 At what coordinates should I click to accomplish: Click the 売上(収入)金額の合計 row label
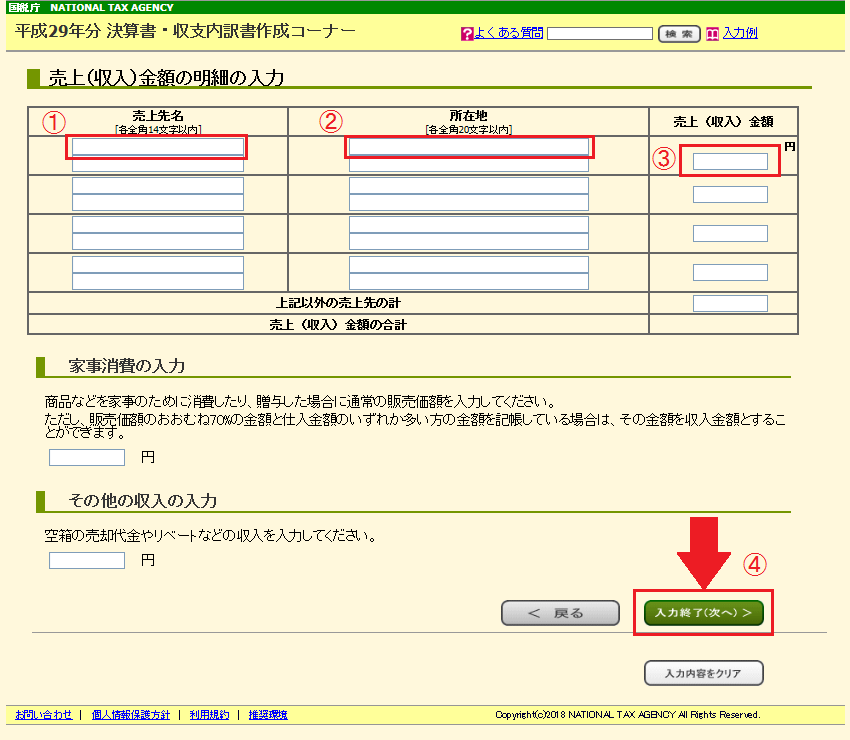(338, 325)
